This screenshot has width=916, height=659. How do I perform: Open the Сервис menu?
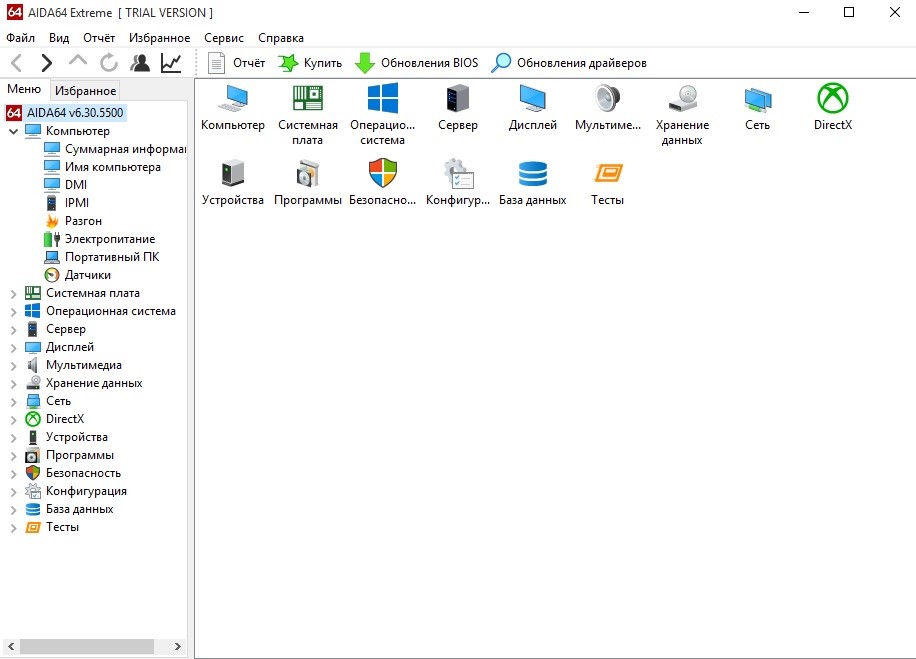tap(223, 38)
